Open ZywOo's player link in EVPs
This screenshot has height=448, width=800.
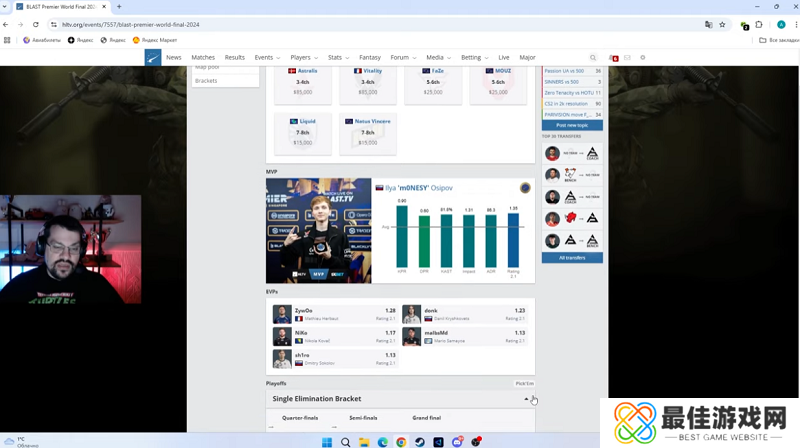pos(303,311)
